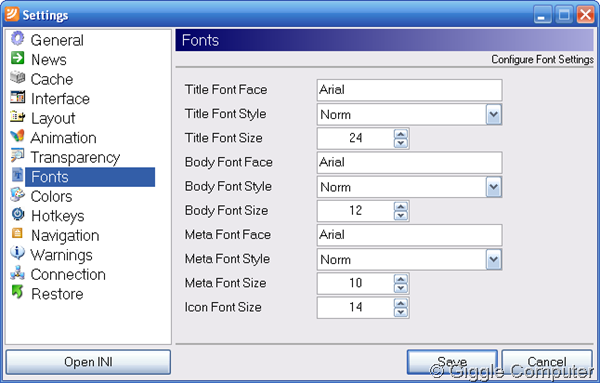
Task: Minimize the Settings window
Action: coord(542,15)
